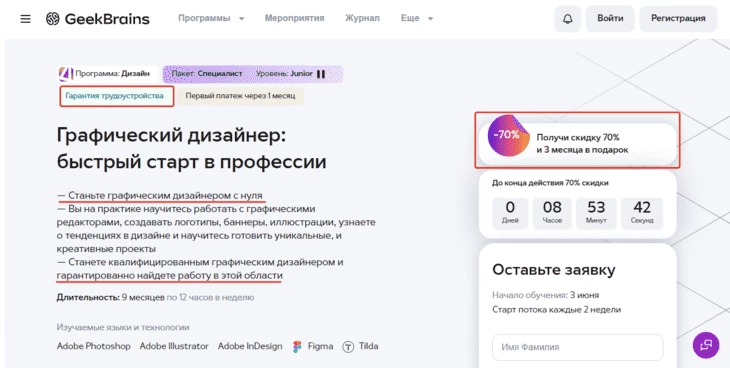Click До конца действия 70% скидки text
Viewport: 730px width, 368px height.
[550, 183]
